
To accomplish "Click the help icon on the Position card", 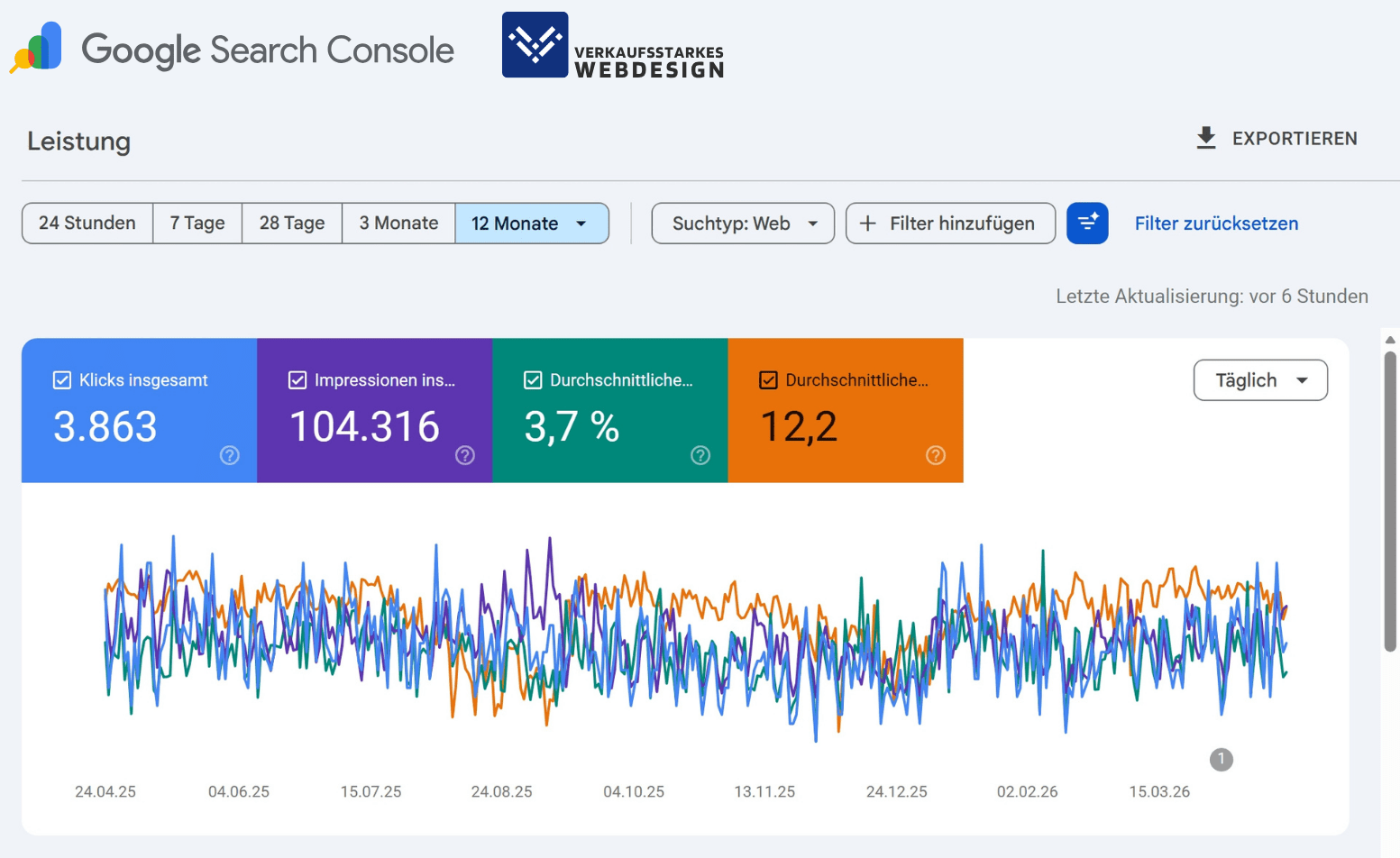I will tap(935, 455).
